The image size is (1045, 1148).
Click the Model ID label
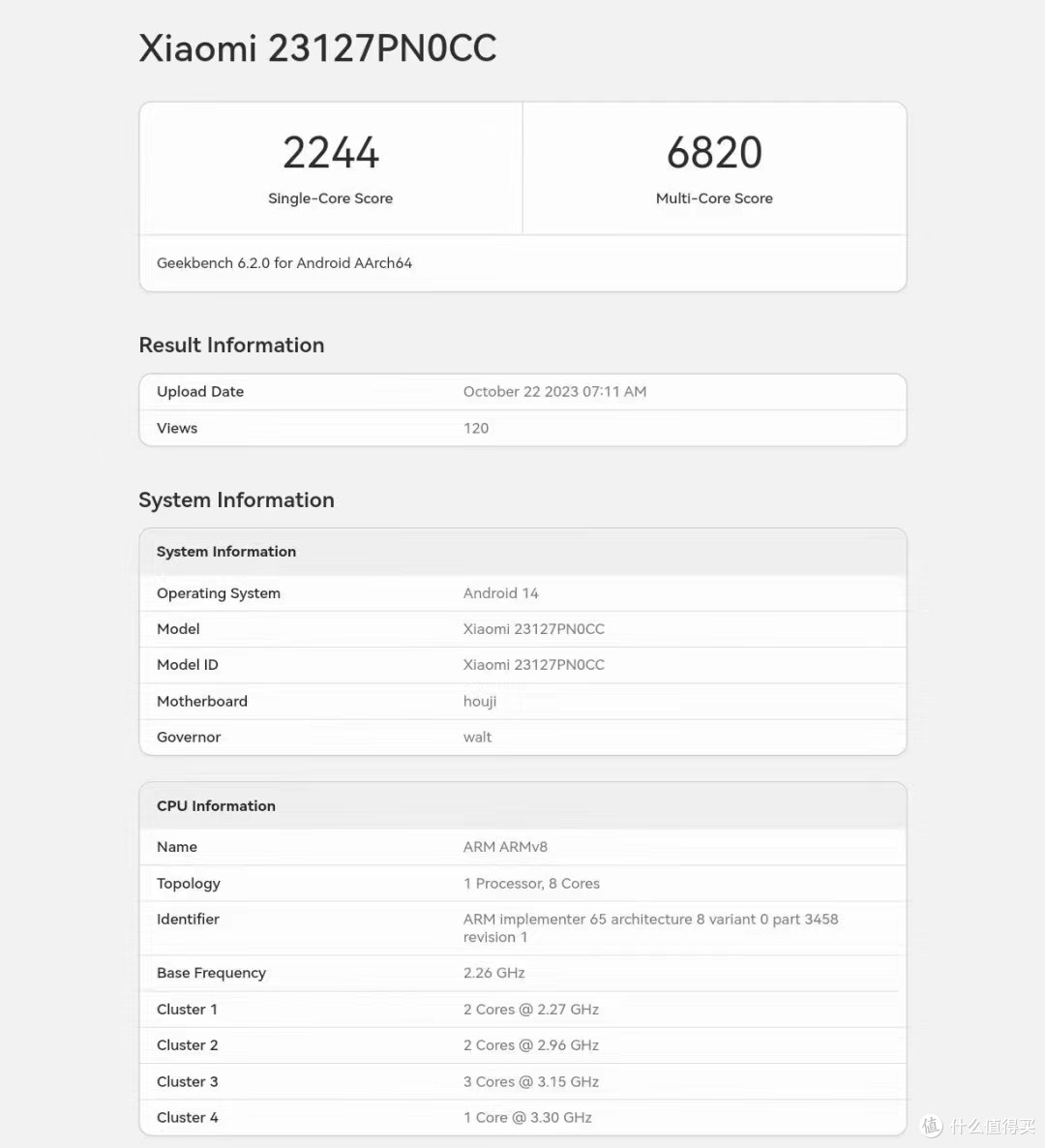click(x=188, y=665)
